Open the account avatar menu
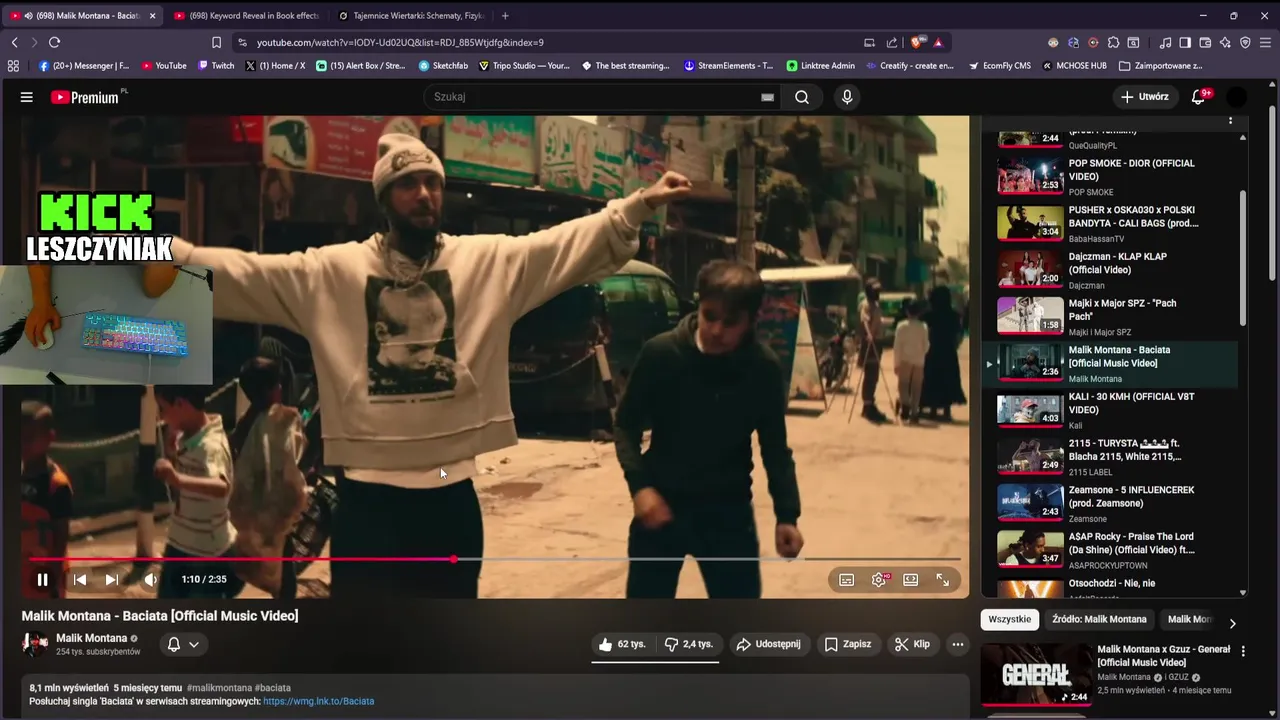1280x720 pixels. tap(1237, 97)
